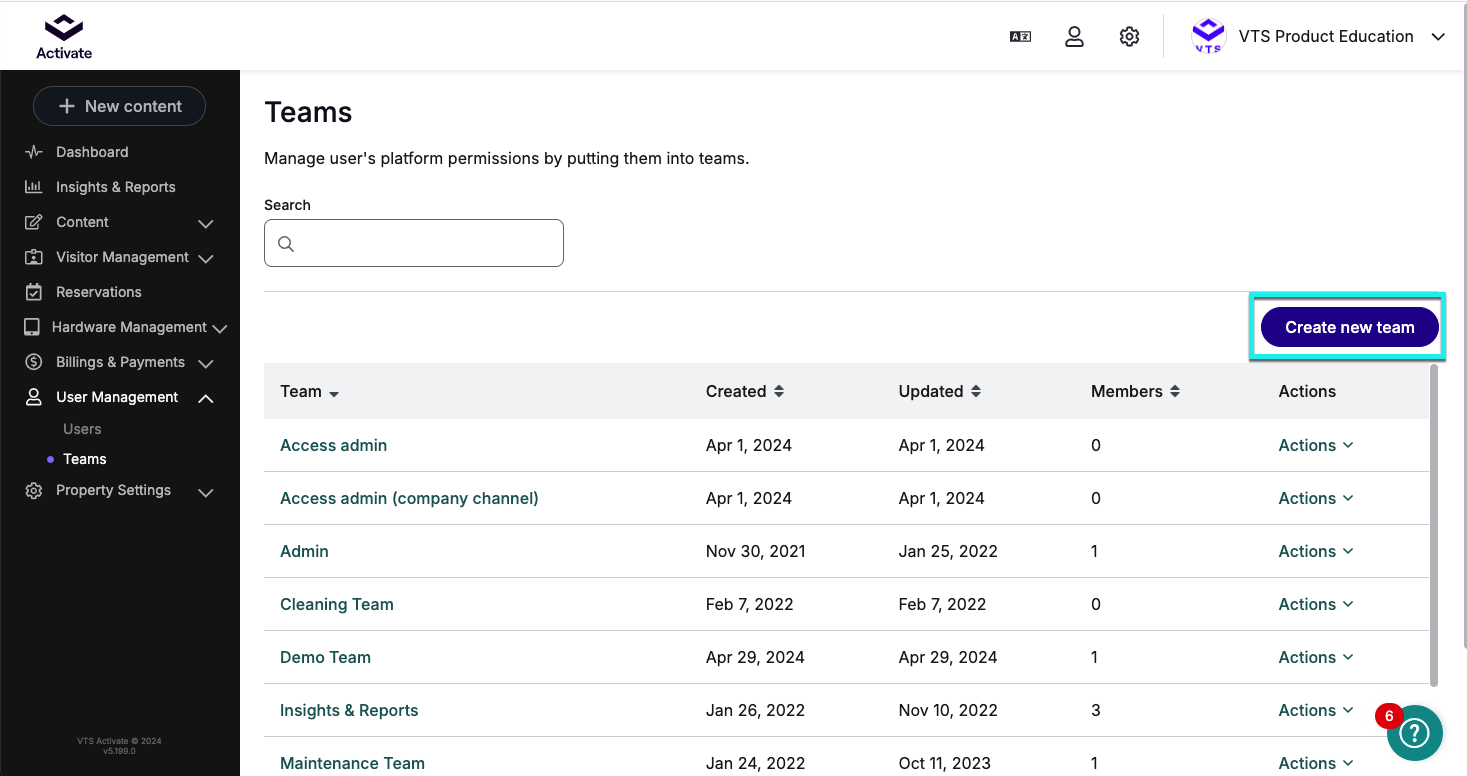Open Reservations in sidebar
The height and width of the screenshot is (776, 1467).
click(x=99, y=292)
